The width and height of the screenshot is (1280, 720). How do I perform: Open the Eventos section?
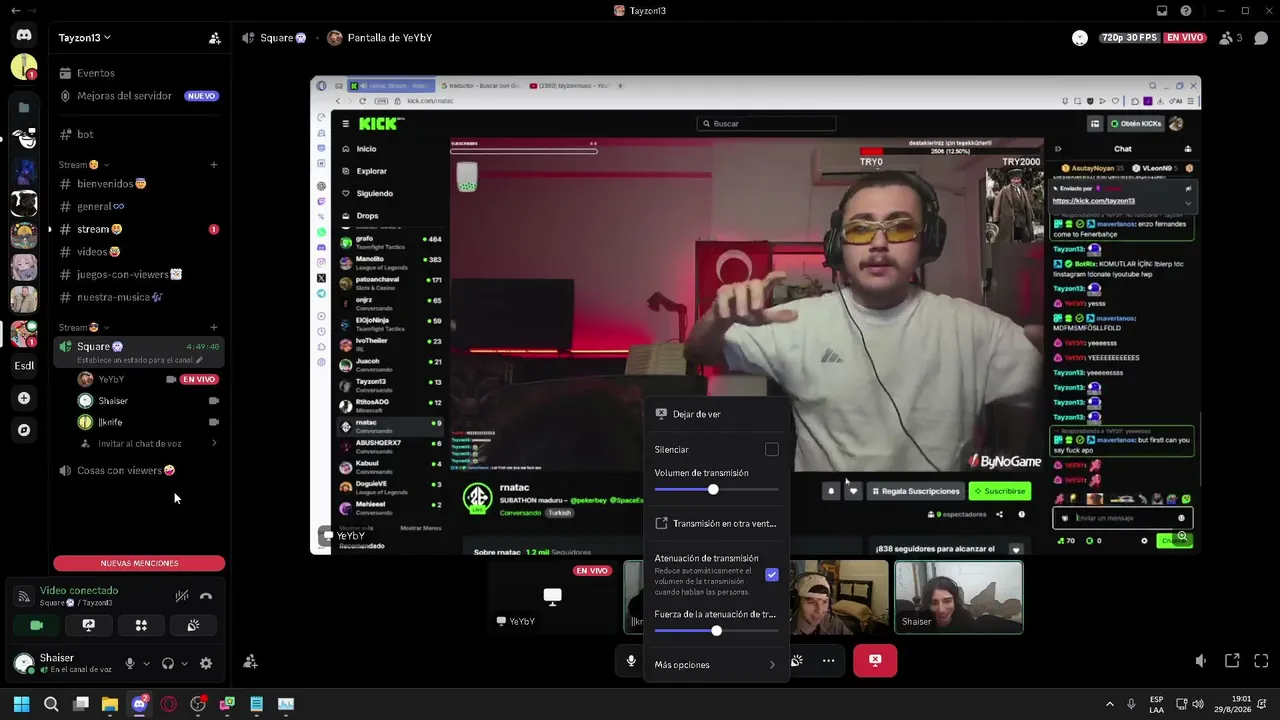point(139,73)
